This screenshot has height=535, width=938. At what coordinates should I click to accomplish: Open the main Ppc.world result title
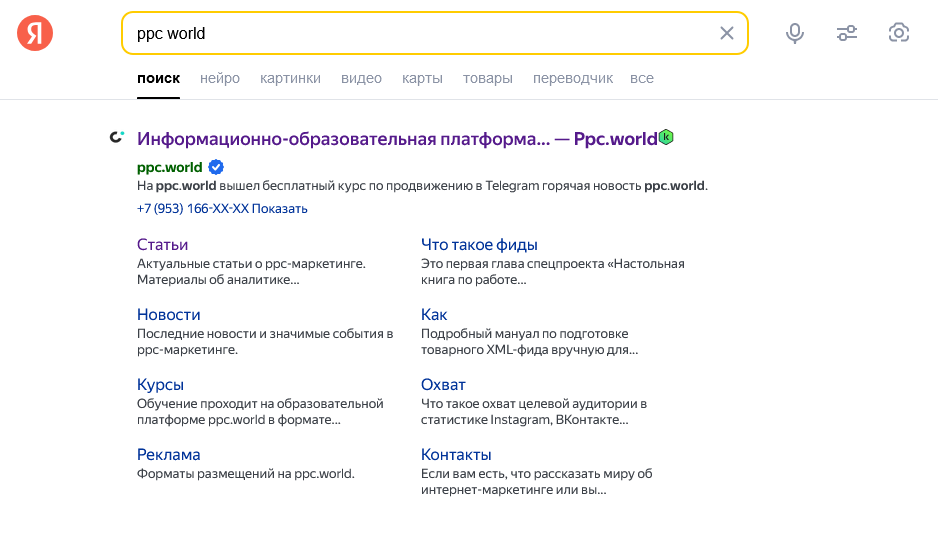397,138
